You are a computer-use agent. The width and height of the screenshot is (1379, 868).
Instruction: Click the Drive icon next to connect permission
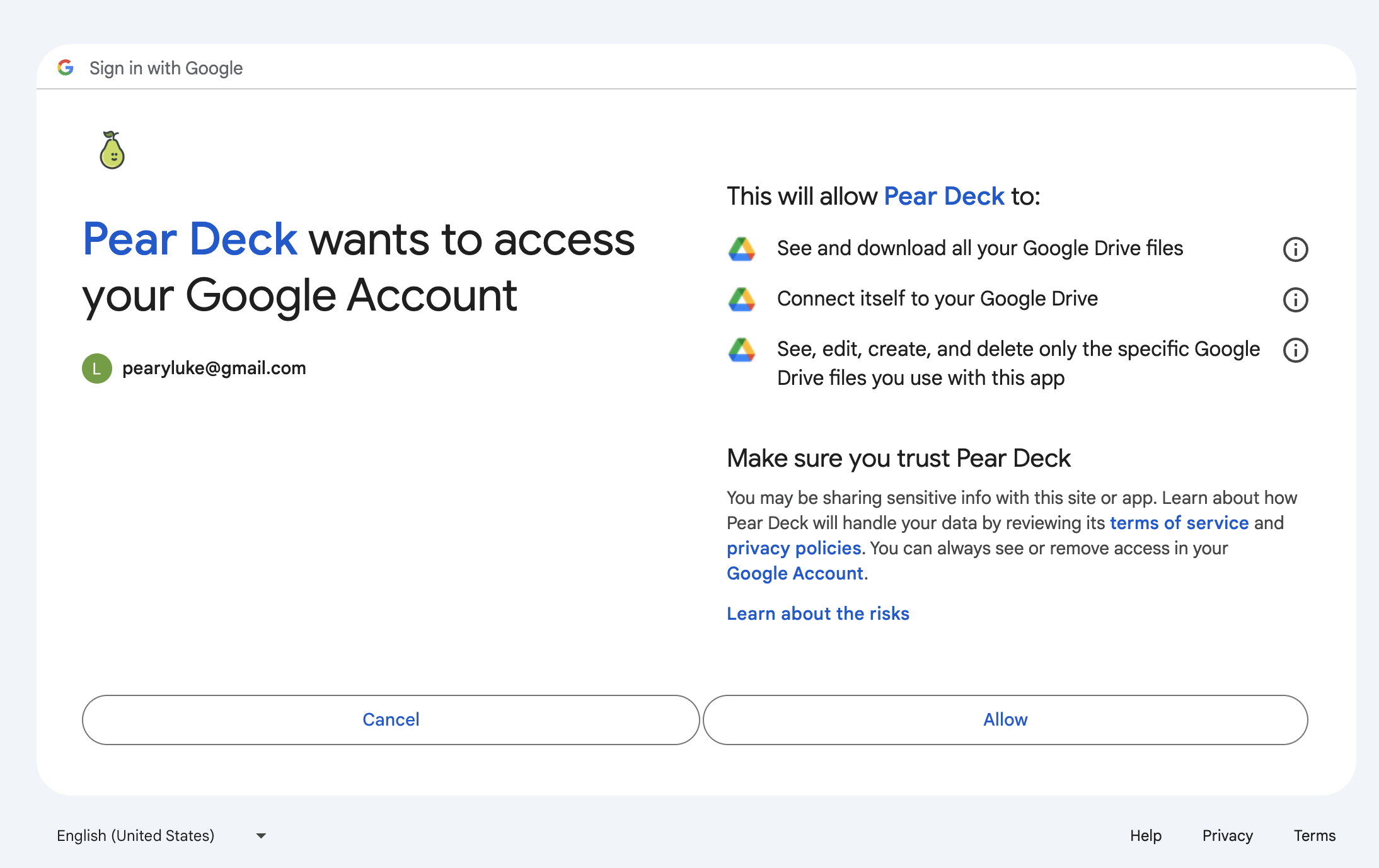pos(742,299)
